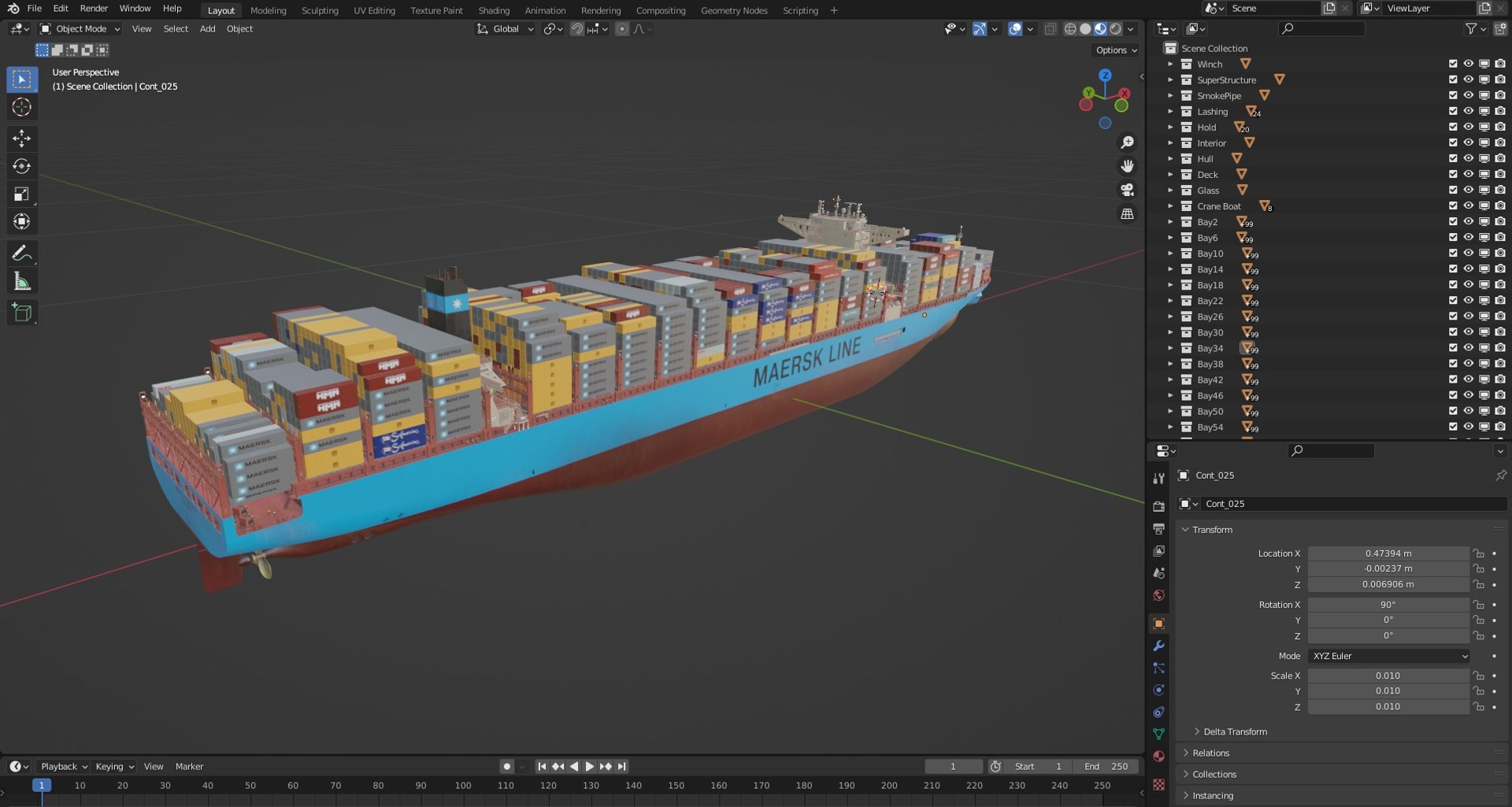Open the Texture properties tab

(x=1158, y=784)
